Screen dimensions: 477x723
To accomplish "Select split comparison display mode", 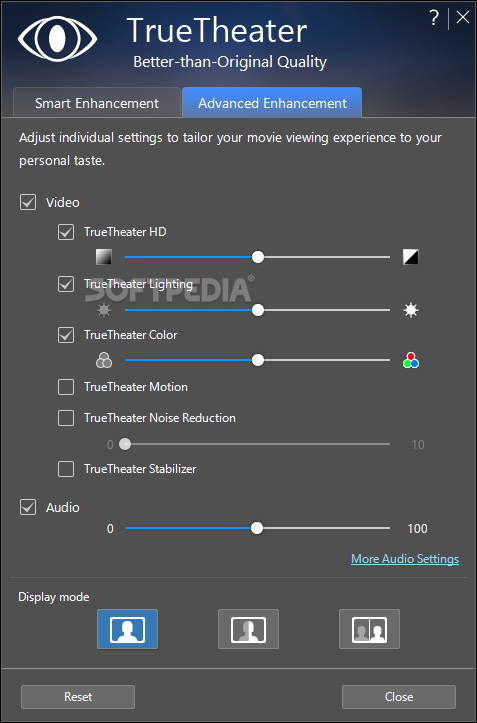I will (248, 629).
